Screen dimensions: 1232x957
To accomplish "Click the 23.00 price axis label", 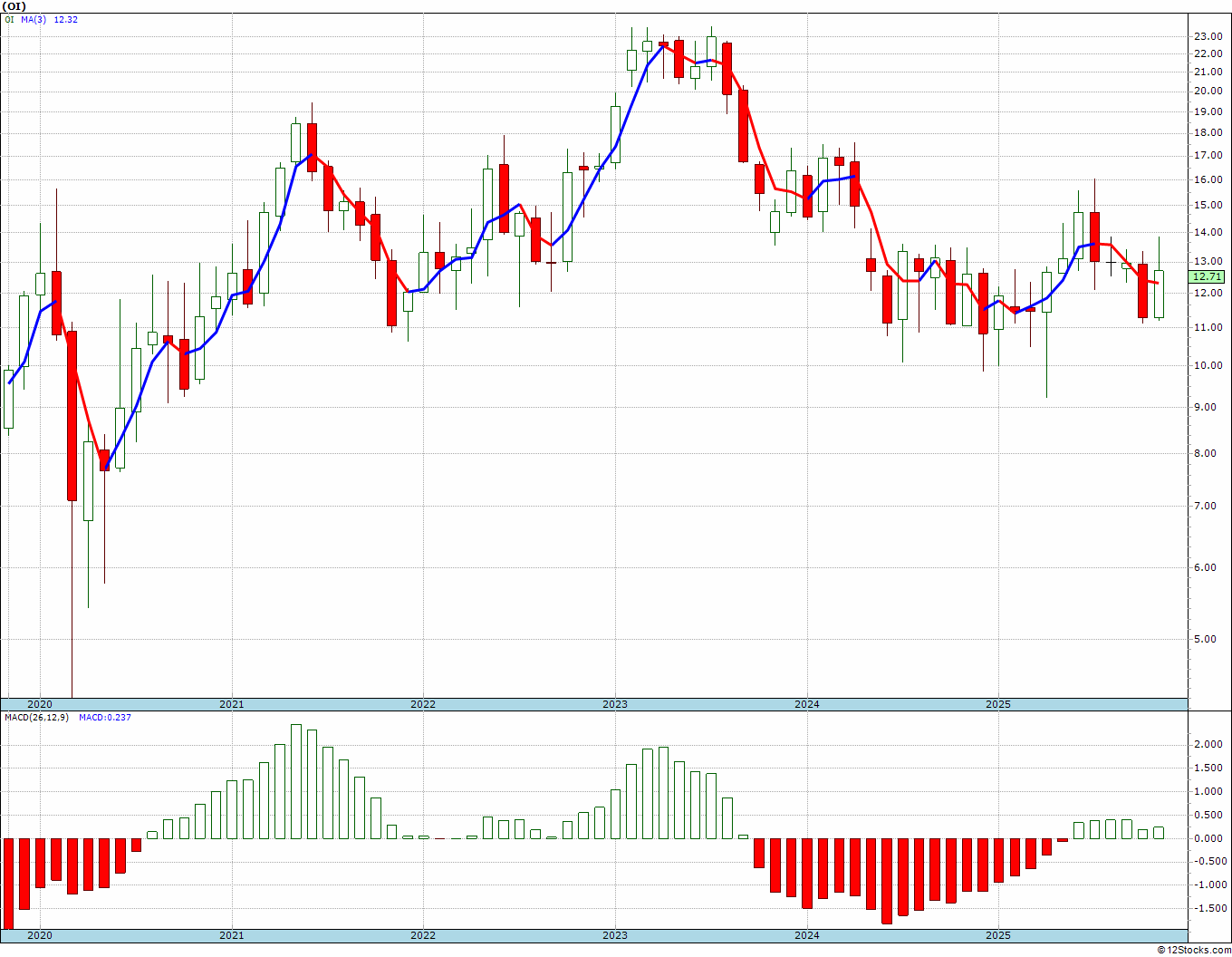I will pos(1207,36).
